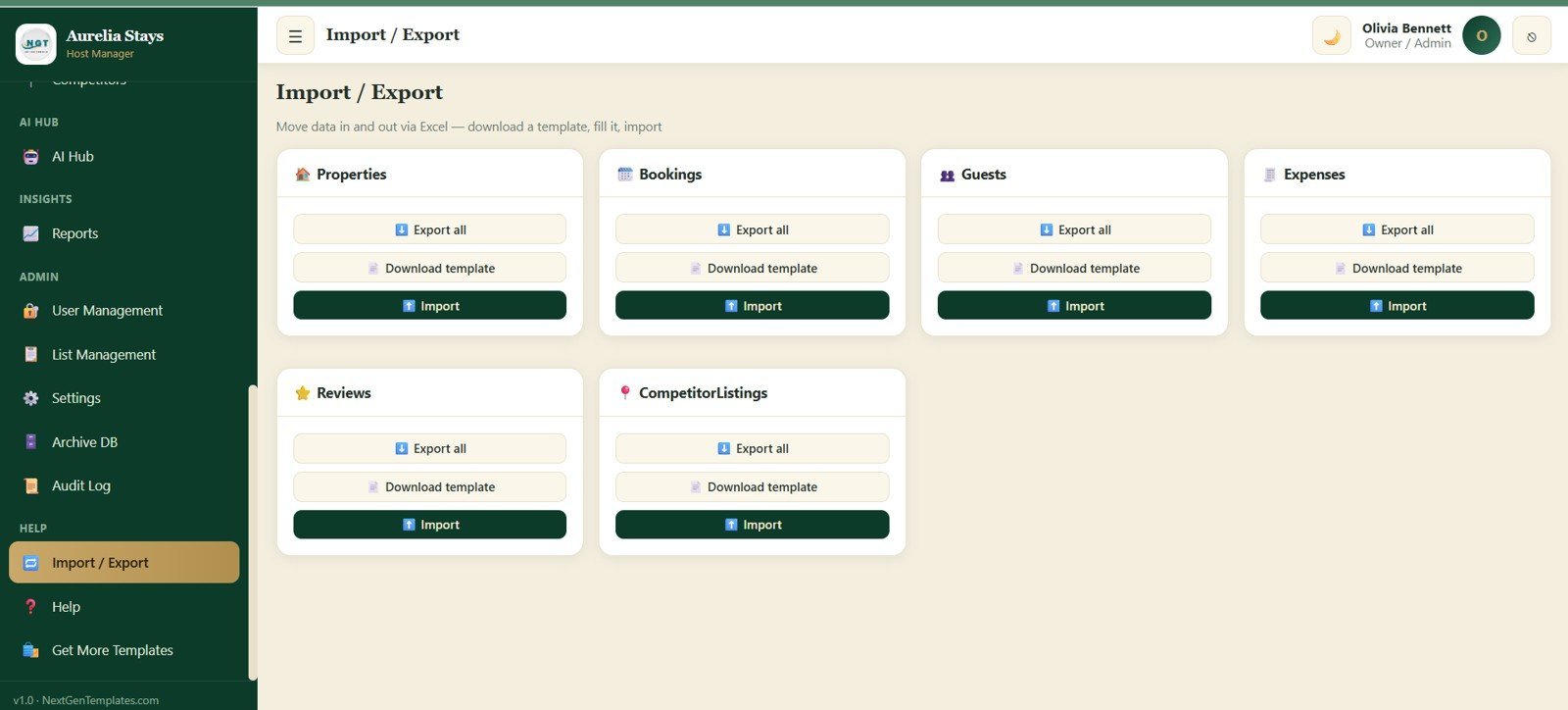Click the 'Owner / Admin' role text

pos(1407,43)
